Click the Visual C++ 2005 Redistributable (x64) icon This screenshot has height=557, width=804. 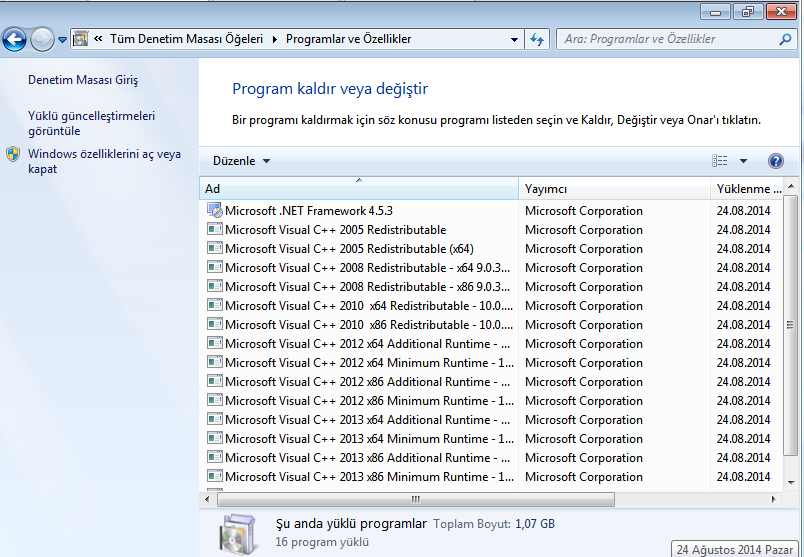pos(214,249)
